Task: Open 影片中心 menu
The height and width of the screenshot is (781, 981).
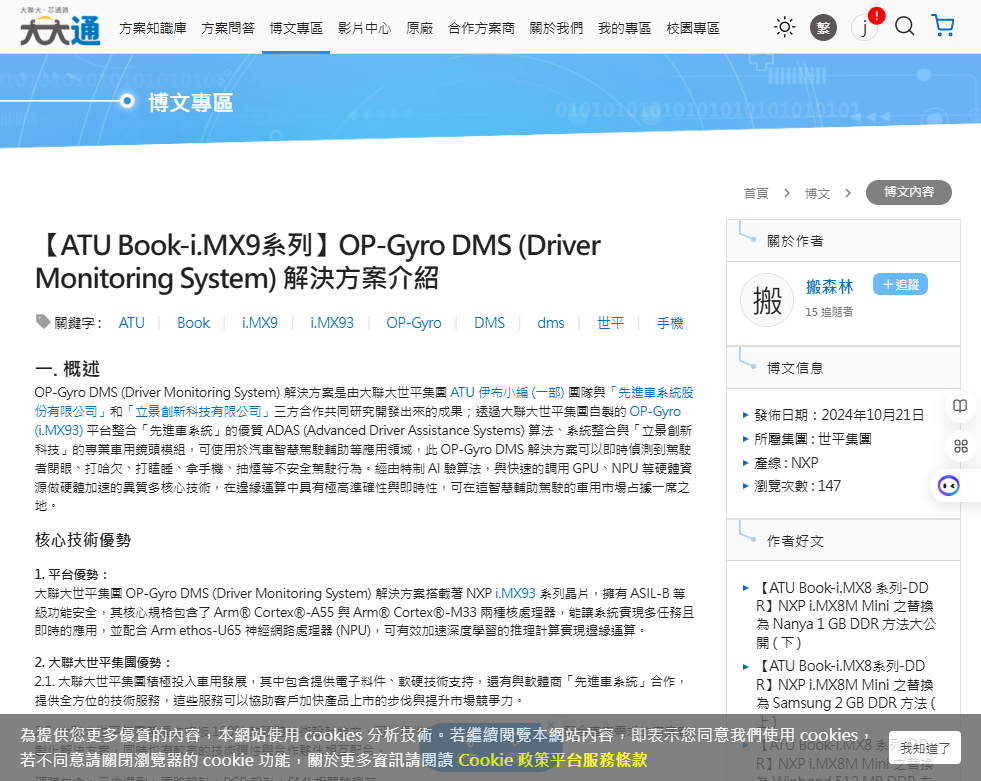Action: [364, 28]
